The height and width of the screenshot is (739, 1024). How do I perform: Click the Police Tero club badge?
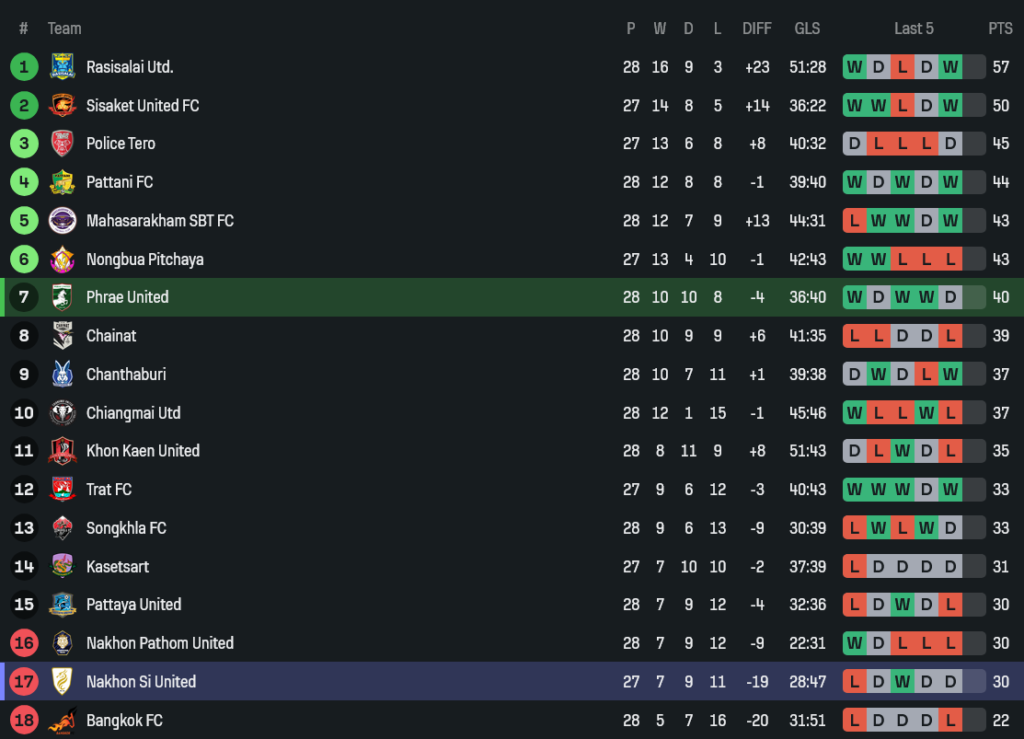pos(62,144)
